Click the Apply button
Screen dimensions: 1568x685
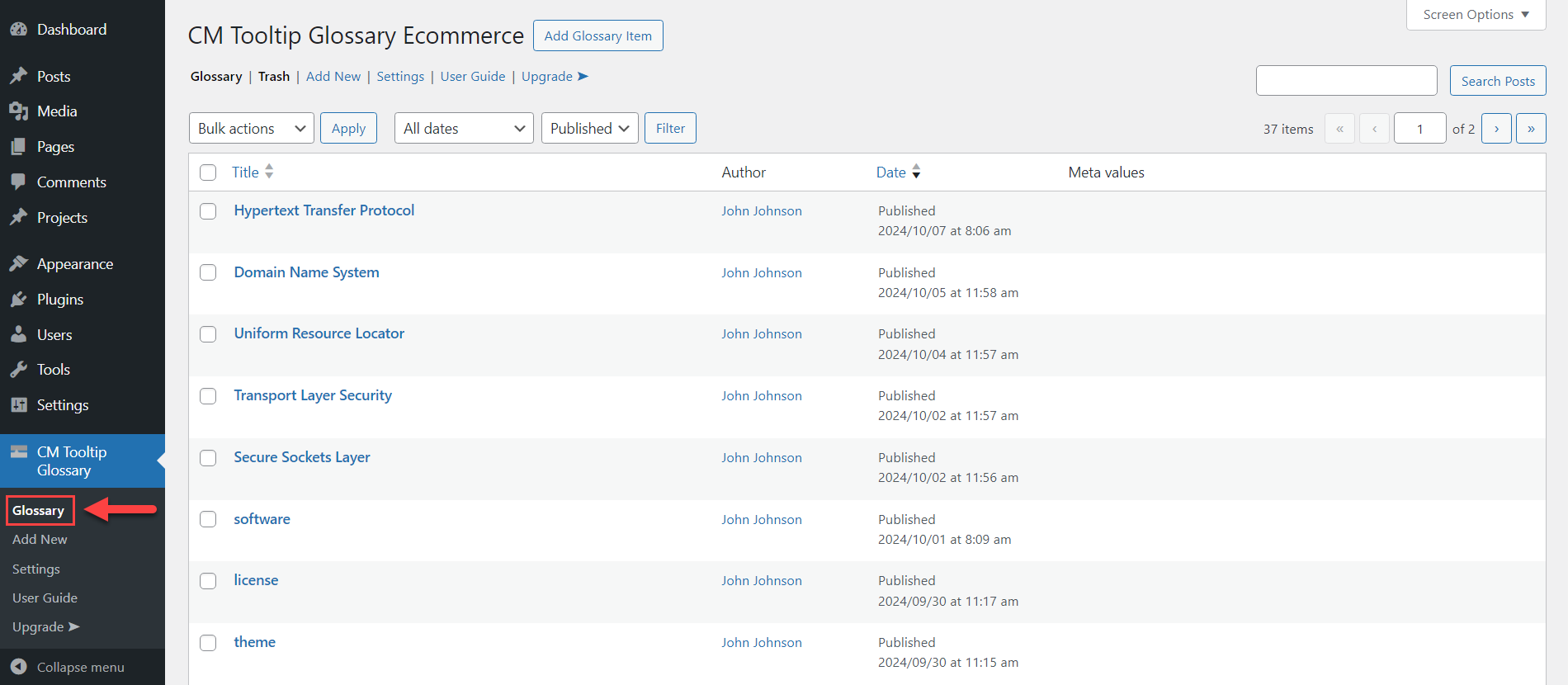(348, 128)
